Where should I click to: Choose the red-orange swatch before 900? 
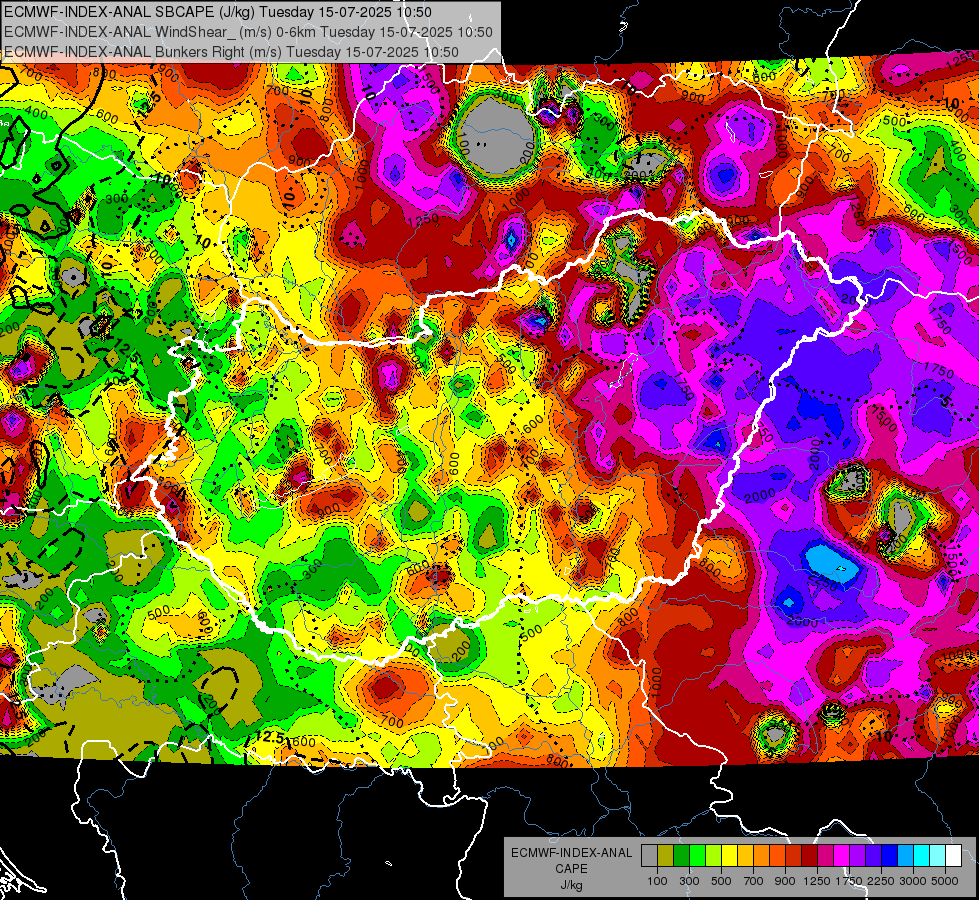tap(777, 856)
